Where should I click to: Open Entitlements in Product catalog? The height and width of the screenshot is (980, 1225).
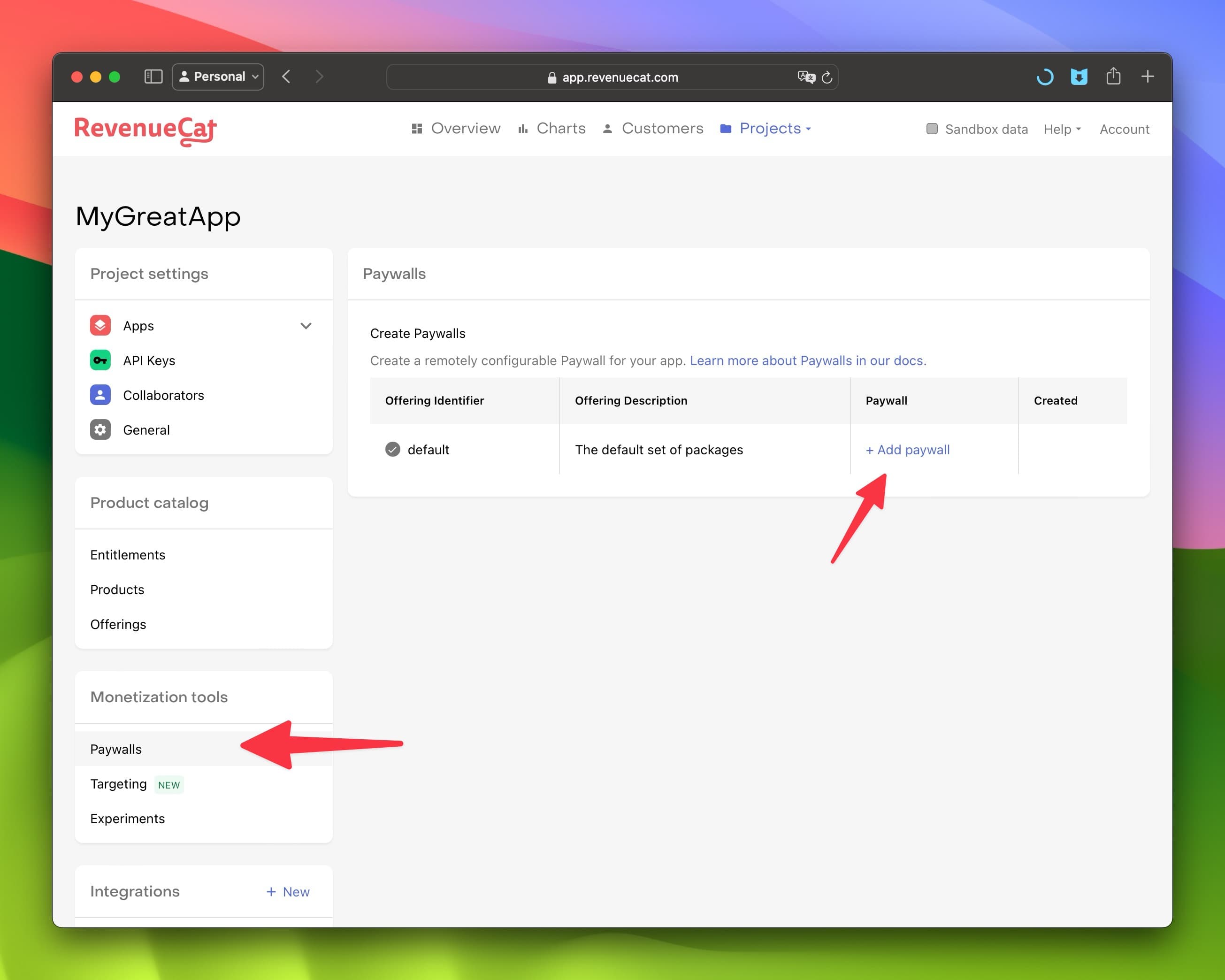click(x=203, y=554)
